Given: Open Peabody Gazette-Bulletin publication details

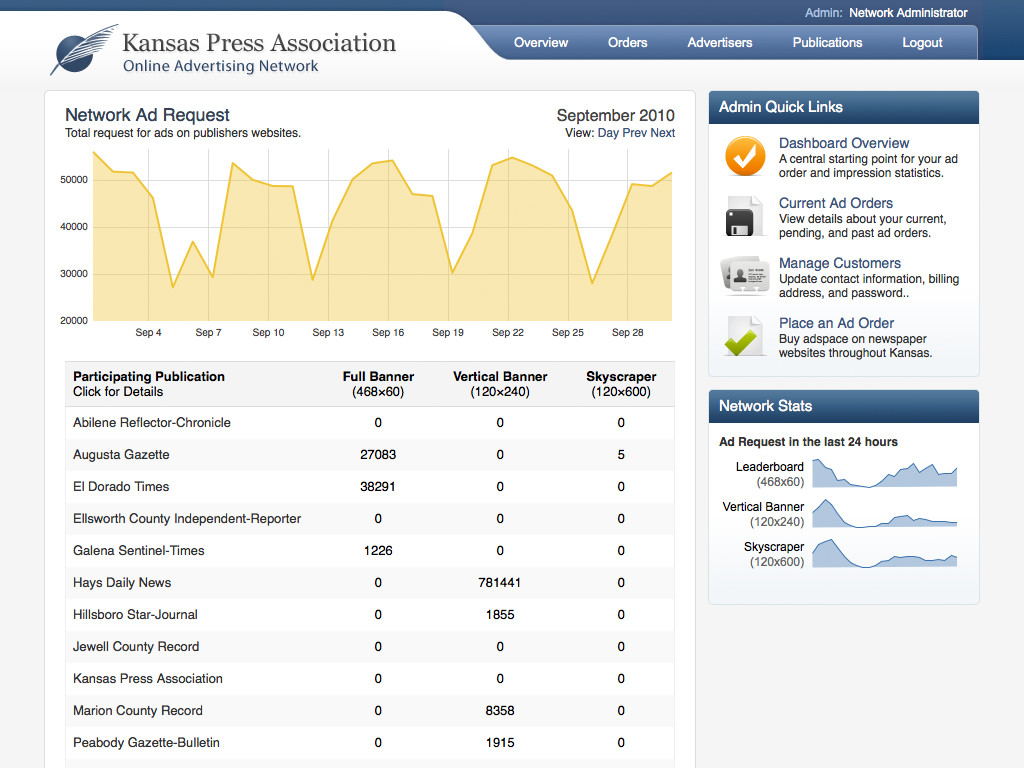Looking at the screenshot, I should 146,743.
